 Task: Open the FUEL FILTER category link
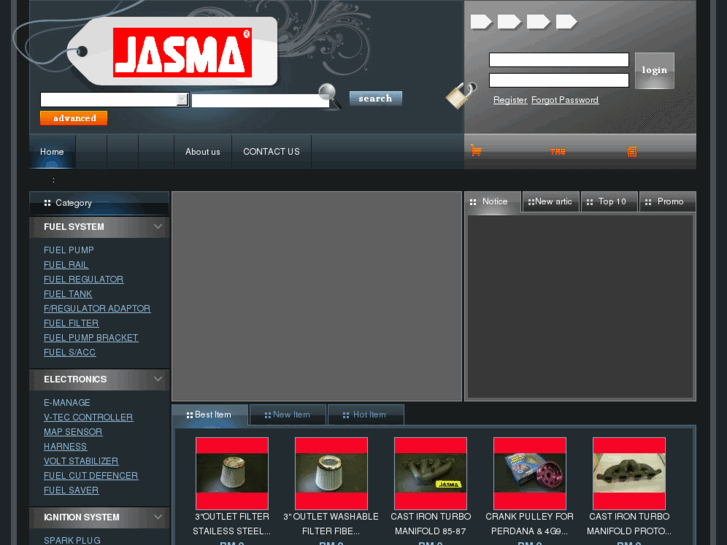(x=71, y=323)
